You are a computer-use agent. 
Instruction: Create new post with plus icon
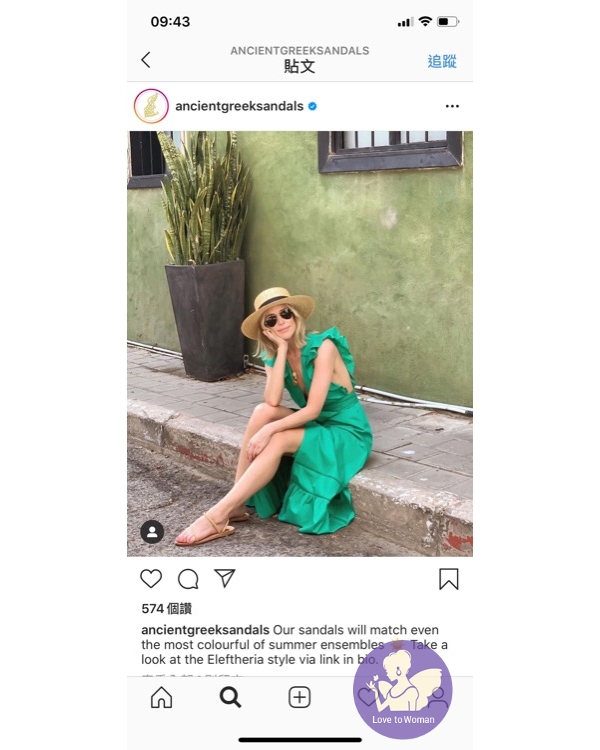300,697
